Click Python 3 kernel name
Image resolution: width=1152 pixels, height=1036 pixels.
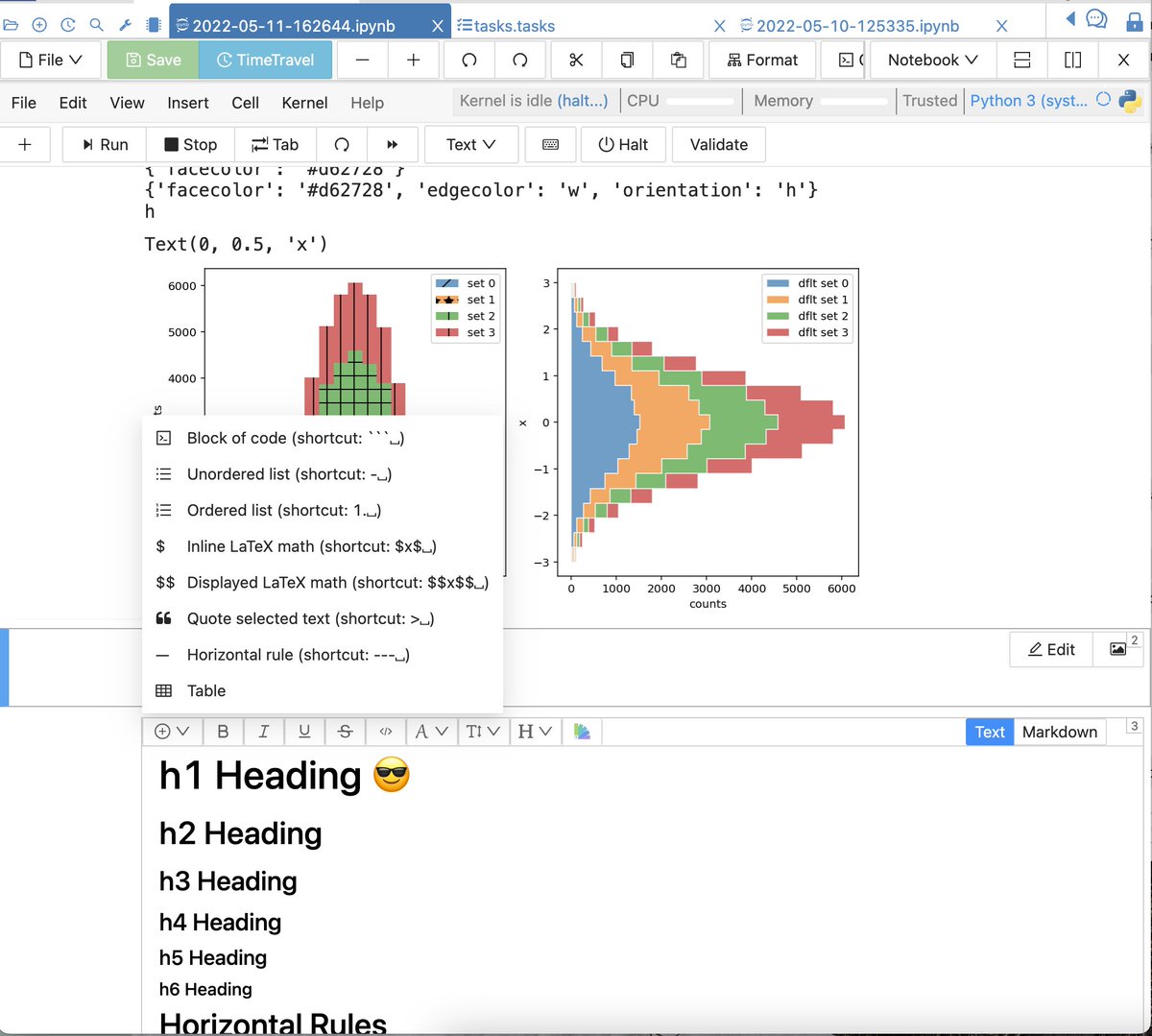tap(1028, 100)
